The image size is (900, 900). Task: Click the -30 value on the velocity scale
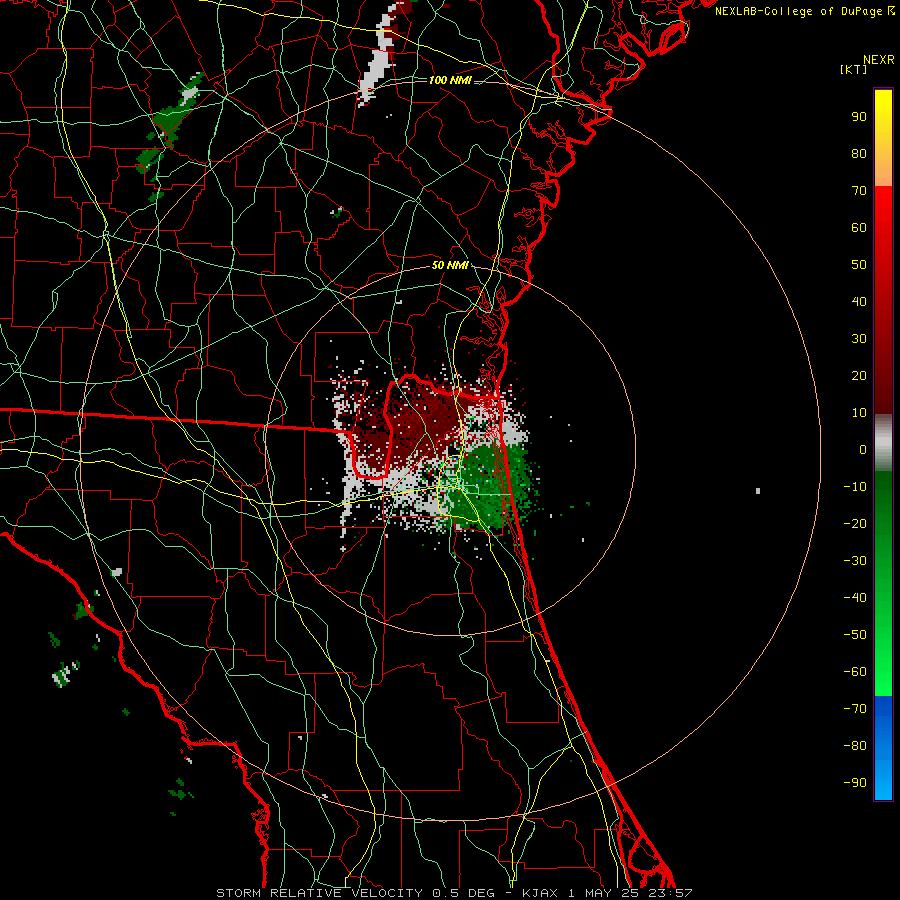tap(855, 561)
